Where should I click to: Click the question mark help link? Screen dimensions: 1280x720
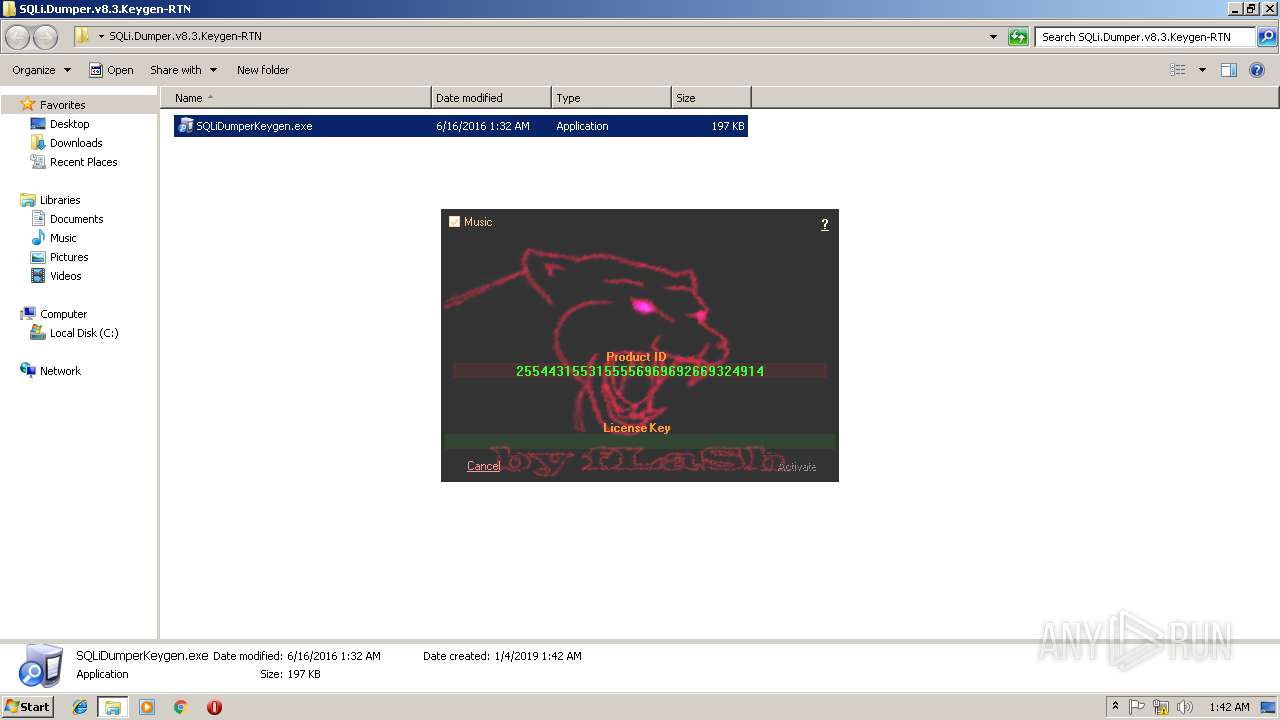pyautogui.click(x=825, y=224)
